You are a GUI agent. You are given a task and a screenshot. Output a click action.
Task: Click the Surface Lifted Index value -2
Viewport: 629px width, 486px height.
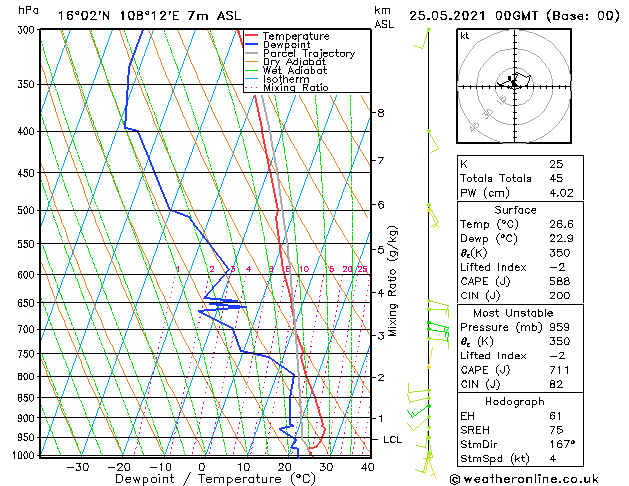point(557,267)
